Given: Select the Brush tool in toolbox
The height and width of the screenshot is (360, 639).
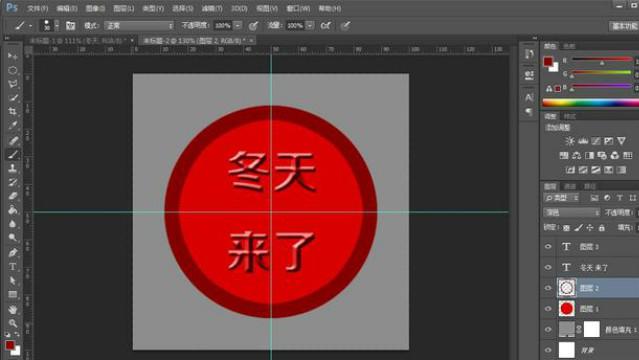Looking at the screenshot, I should click(x=13, y=154).
